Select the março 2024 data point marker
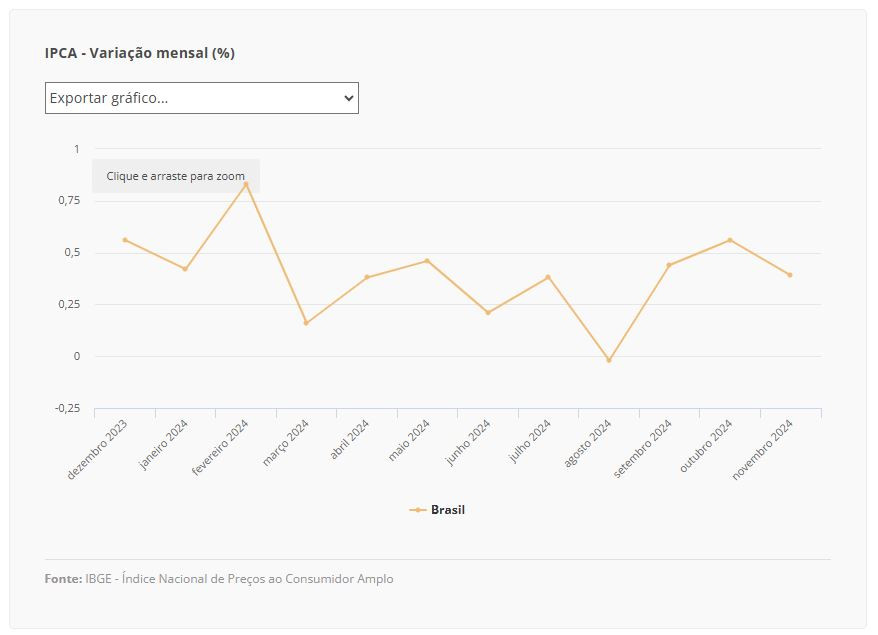The image size is (878, 635). point(306,323)
